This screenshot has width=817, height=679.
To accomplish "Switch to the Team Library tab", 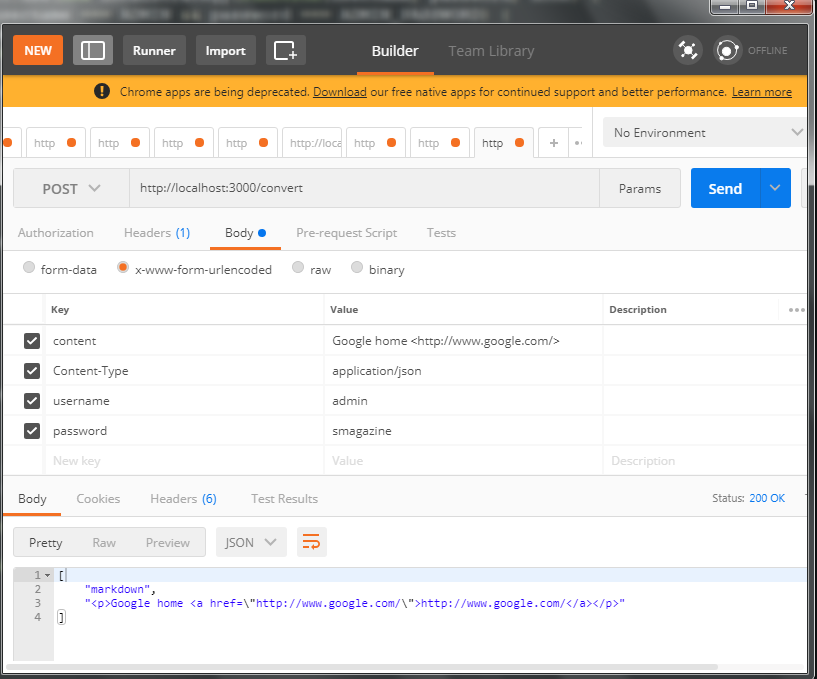I will 491,51.
